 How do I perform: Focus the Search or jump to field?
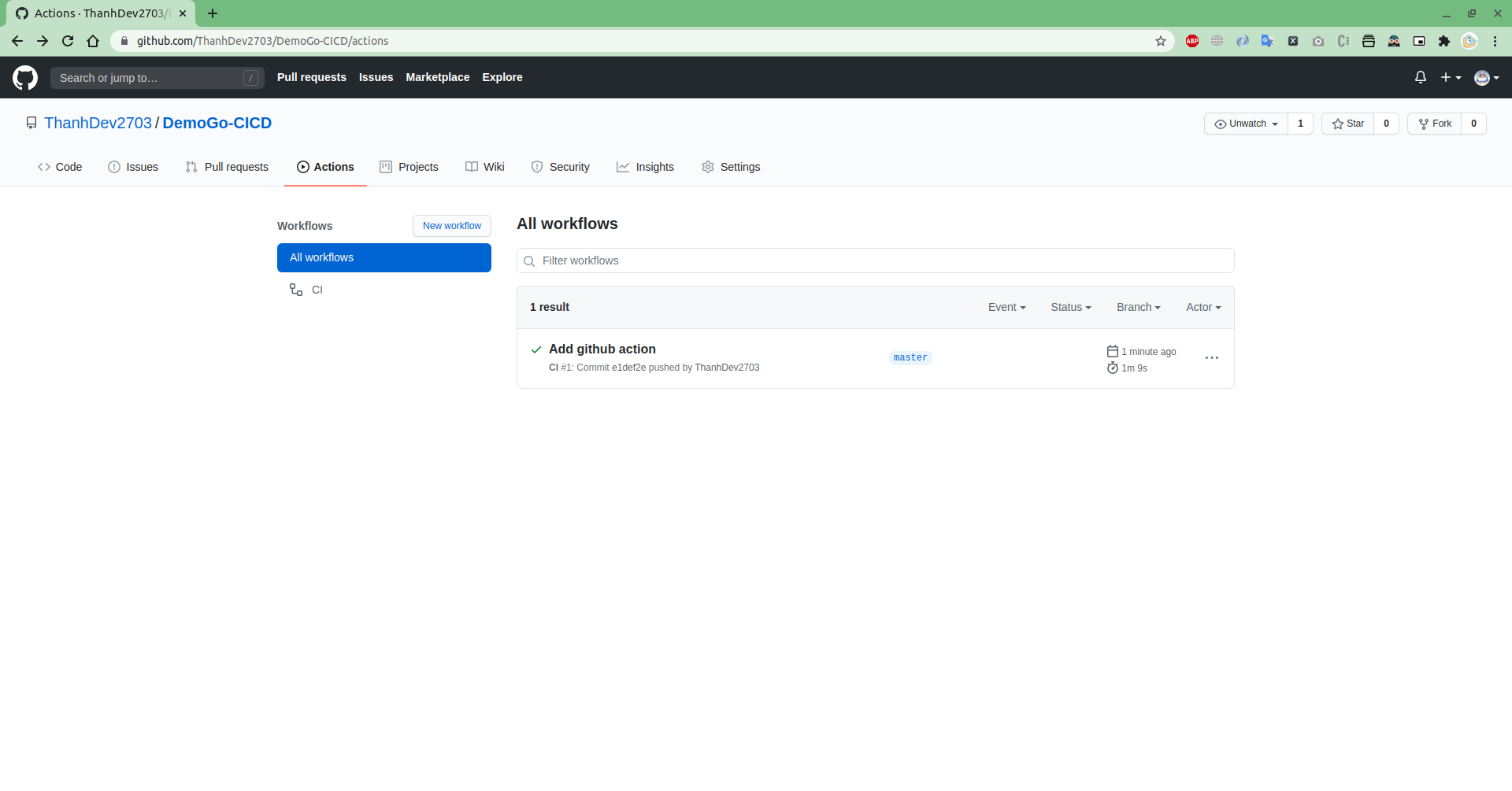point(157,78)
